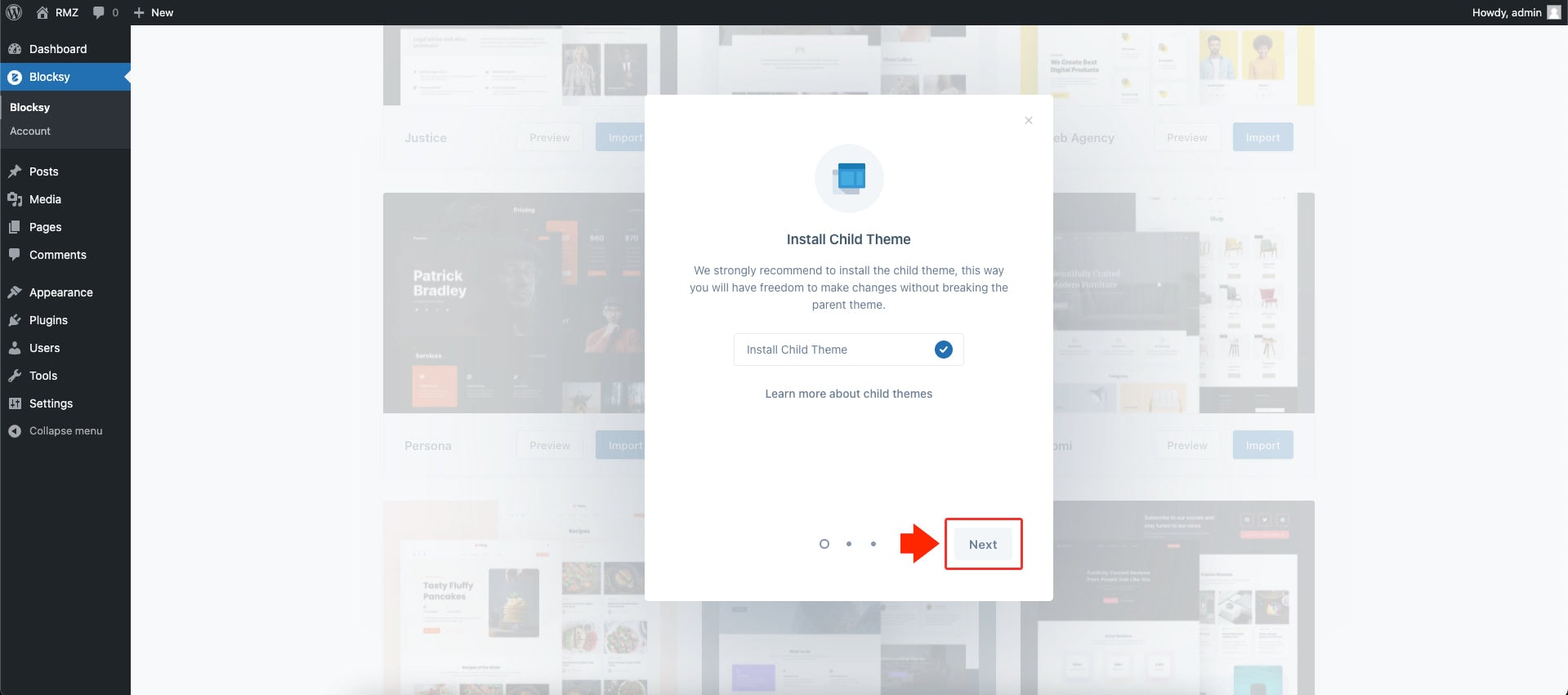Click the Settings sliders icon

pos(15,403)
